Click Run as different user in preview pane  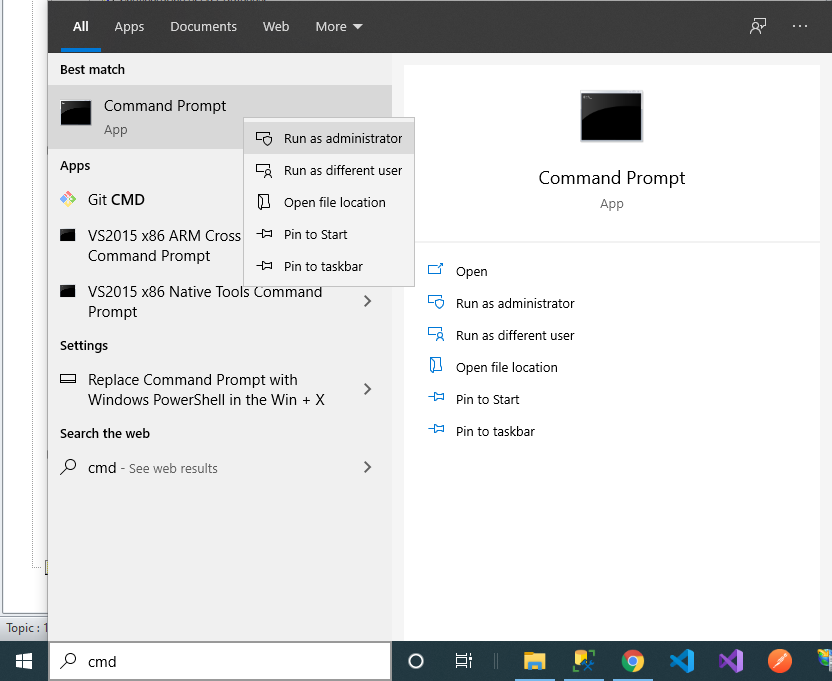(515, 335)
